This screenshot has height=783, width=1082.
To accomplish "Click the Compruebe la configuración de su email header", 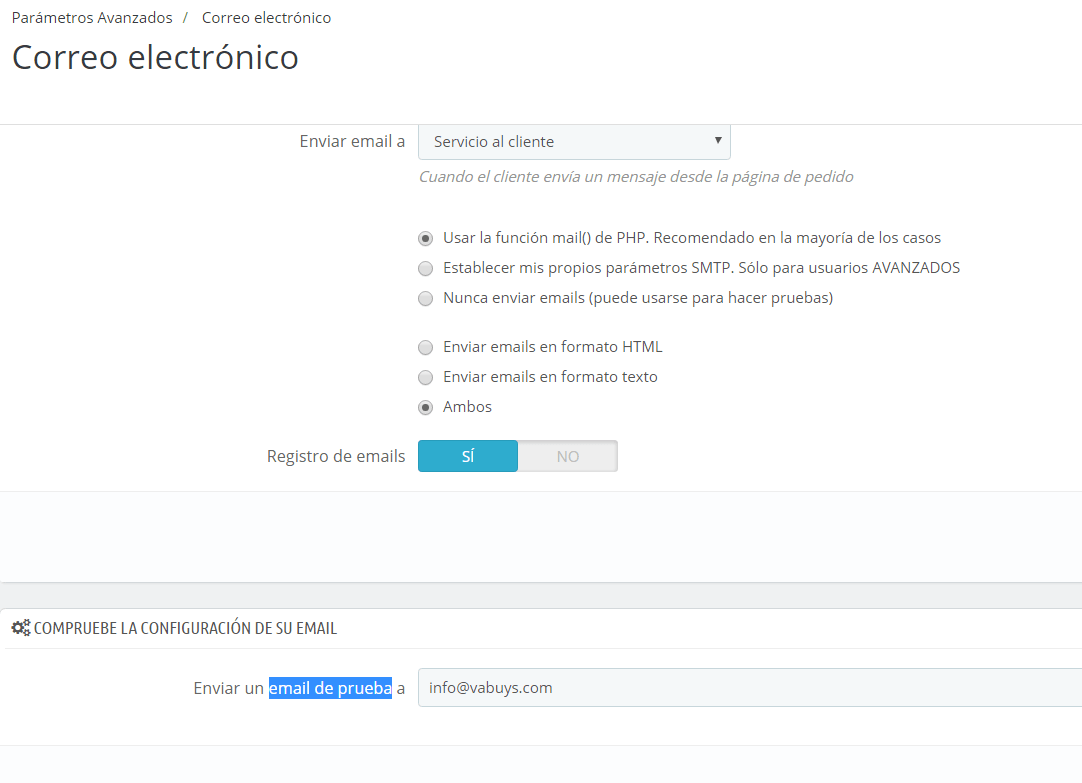I will tap(185, 628).
